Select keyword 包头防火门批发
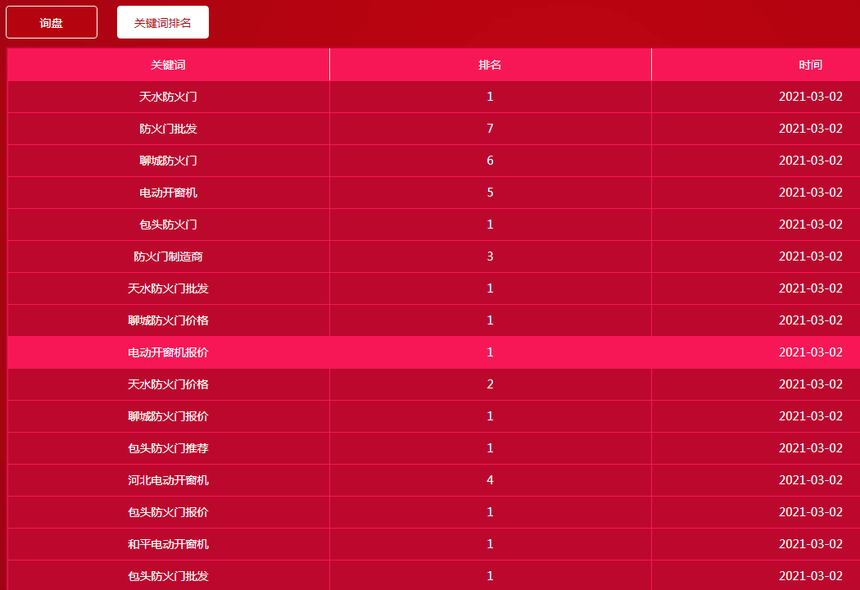 pos(168,576)
